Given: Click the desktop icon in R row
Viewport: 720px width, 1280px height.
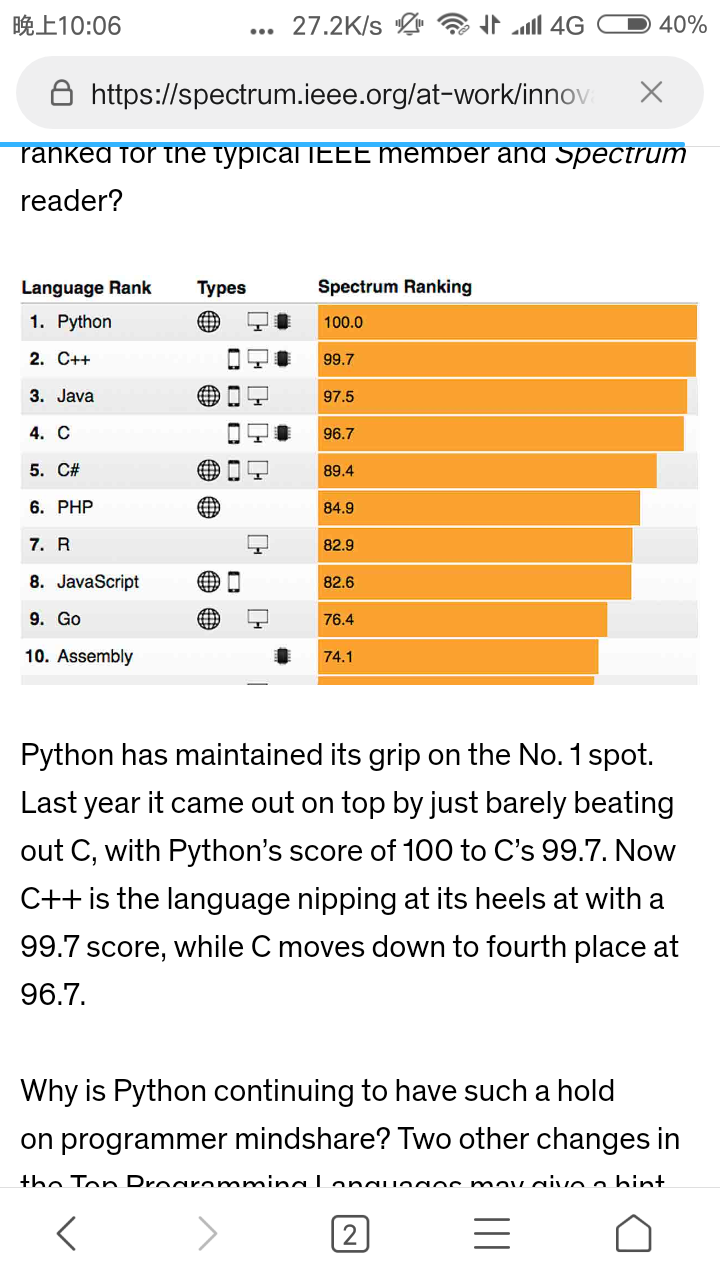Looking at the screenshot, I should pos(258,545).
